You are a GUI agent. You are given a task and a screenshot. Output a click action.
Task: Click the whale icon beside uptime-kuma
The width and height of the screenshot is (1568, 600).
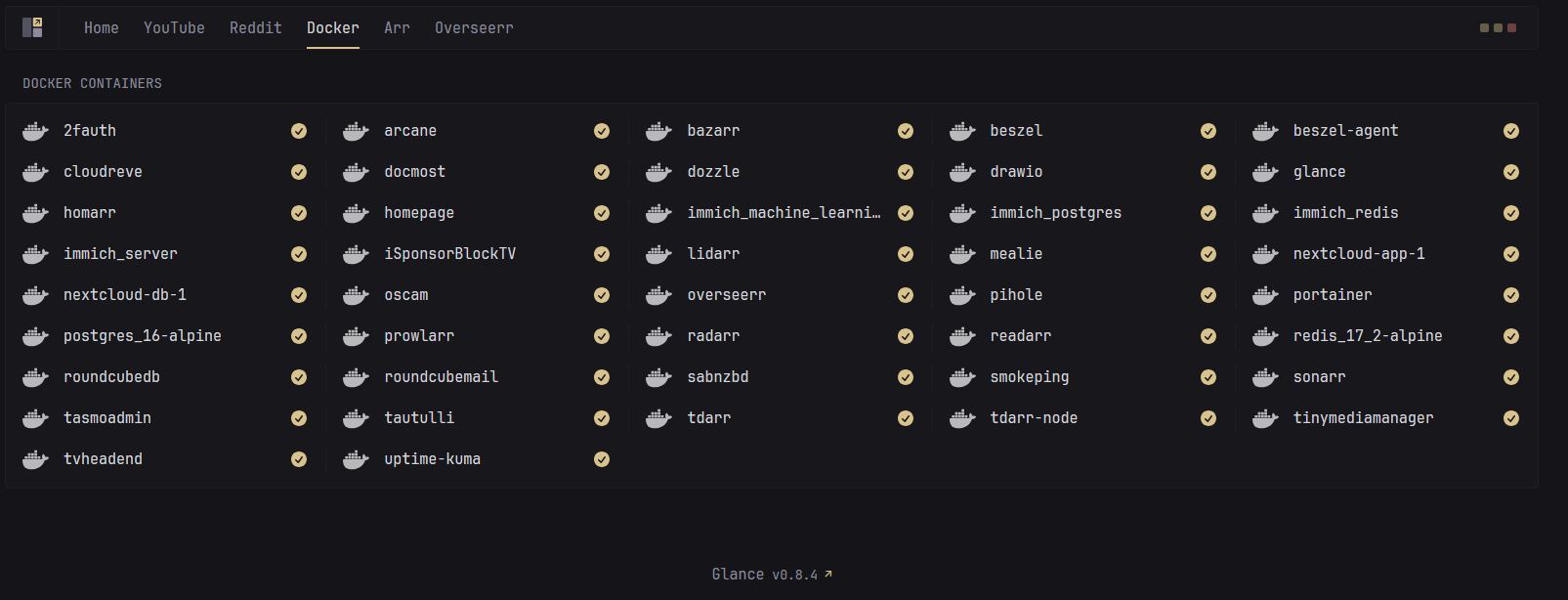356,459
